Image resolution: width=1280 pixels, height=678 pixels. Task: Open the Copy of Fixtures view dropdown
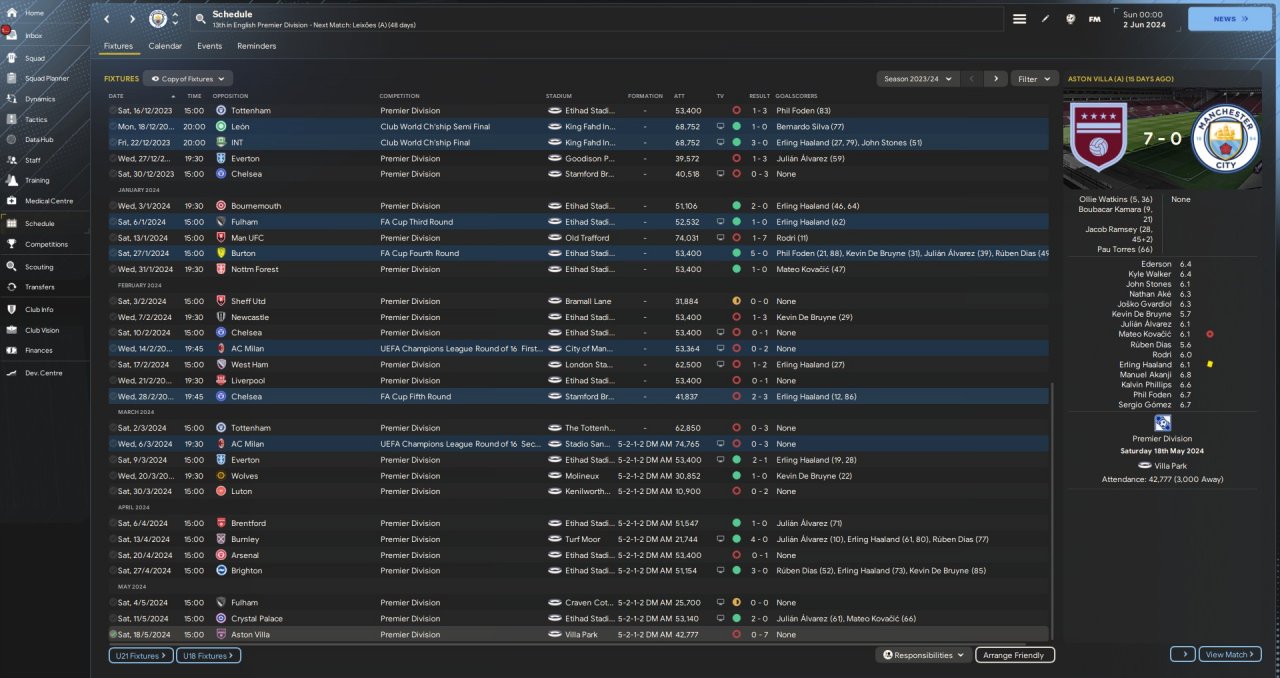(188, 78)
